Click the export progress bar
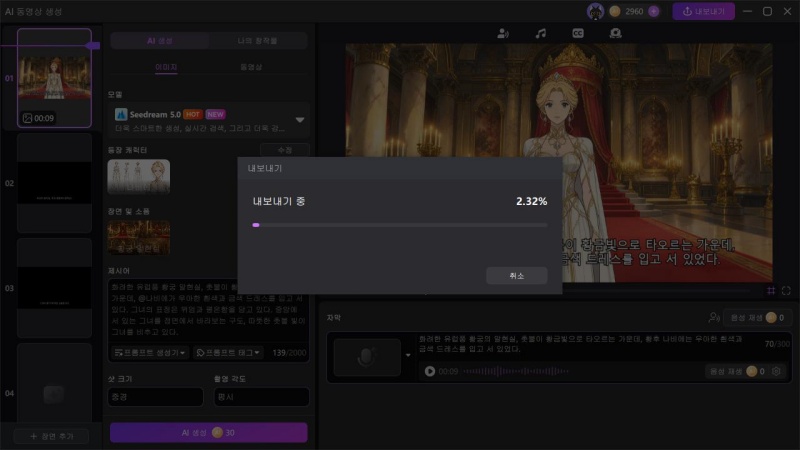 coord(399,224)
